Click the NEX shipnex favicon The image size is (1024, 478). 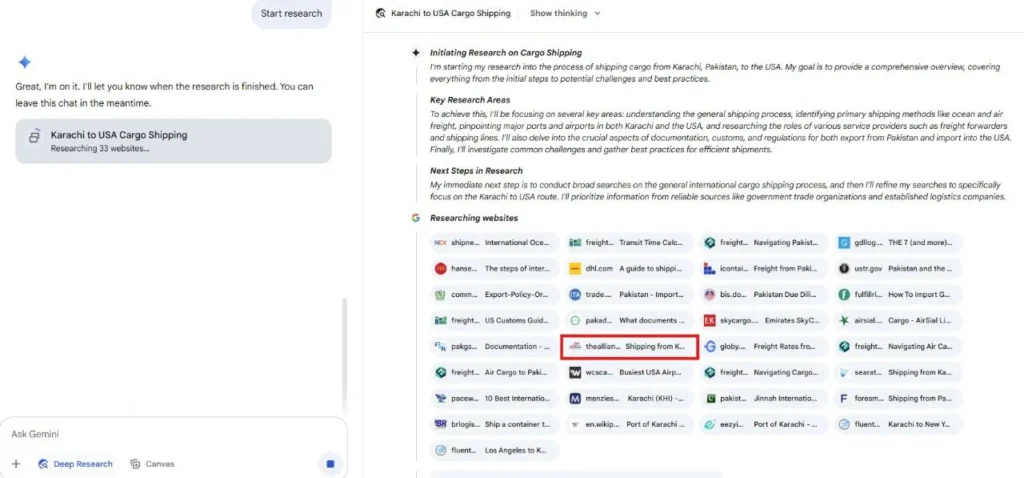tap(440, 242)
